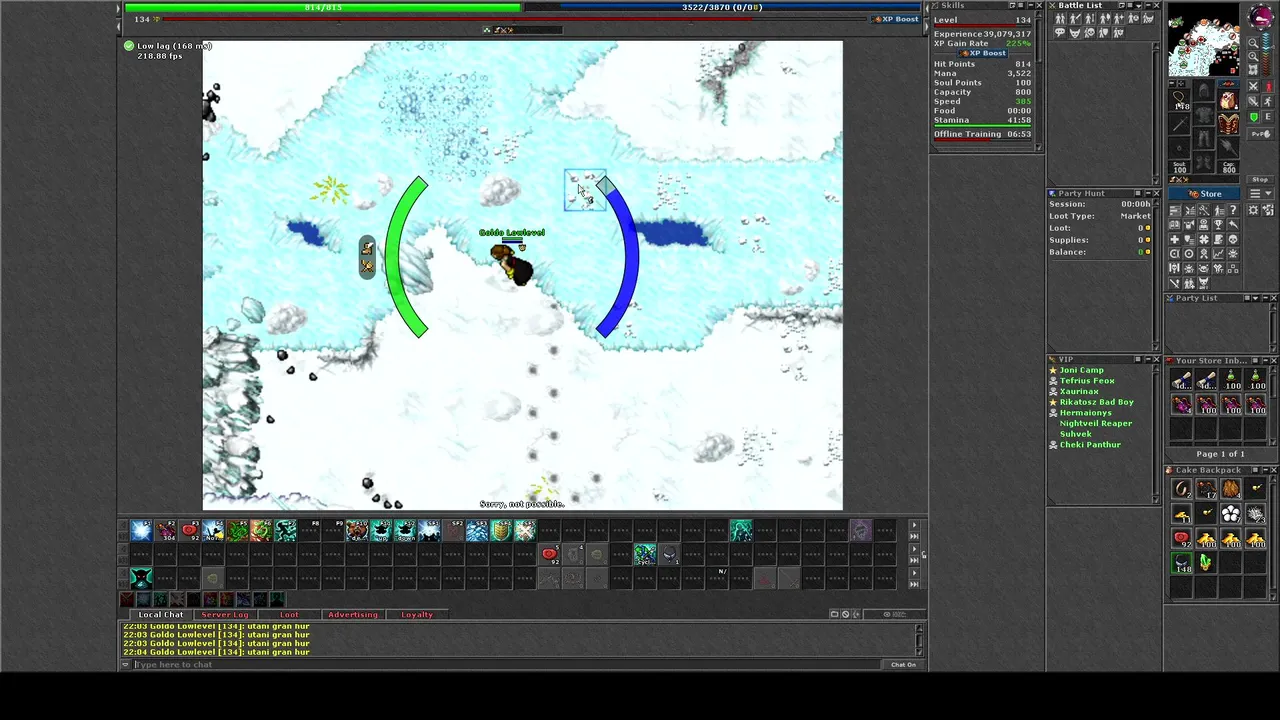Open Party List header dropdown arrow
Image resolution: width=1280 pixels, height=720 pixels.
(1256, 298)
